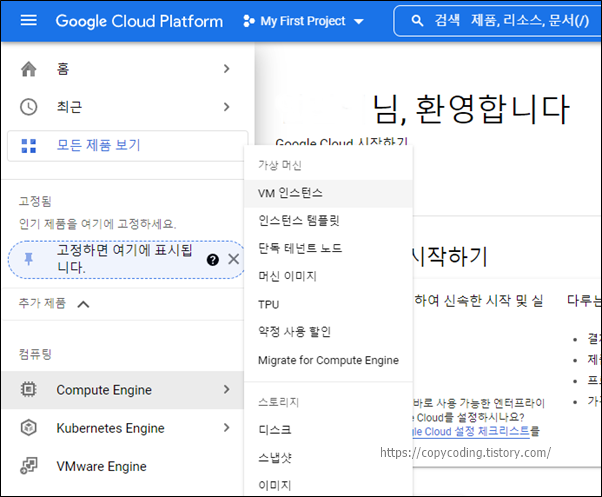Click the 컴퓨팅 category label
This screenshot has width=602, height=497.
[x=35, y=354]
